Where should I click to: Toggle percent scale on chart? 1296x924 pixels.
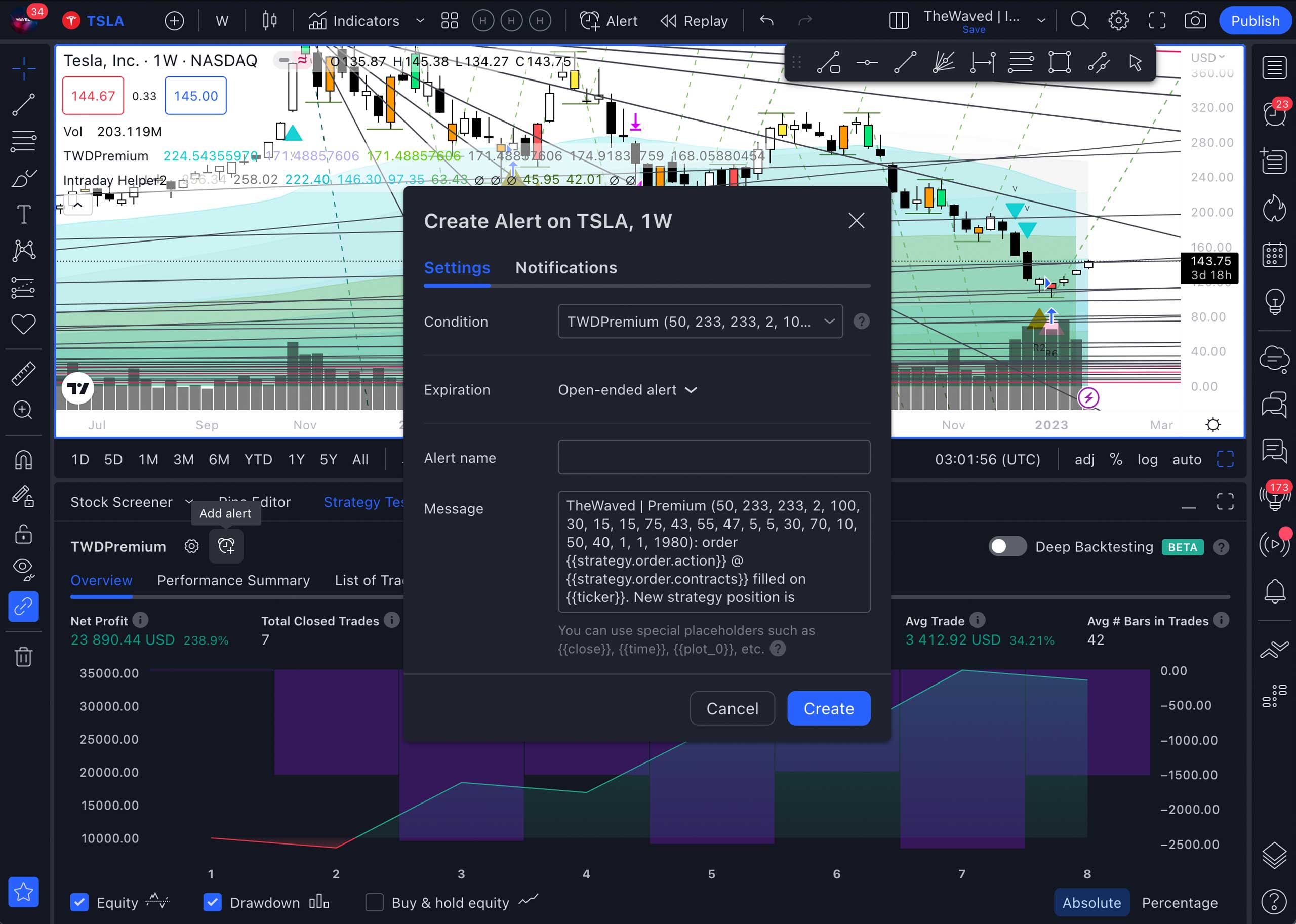pos(1116,459)
